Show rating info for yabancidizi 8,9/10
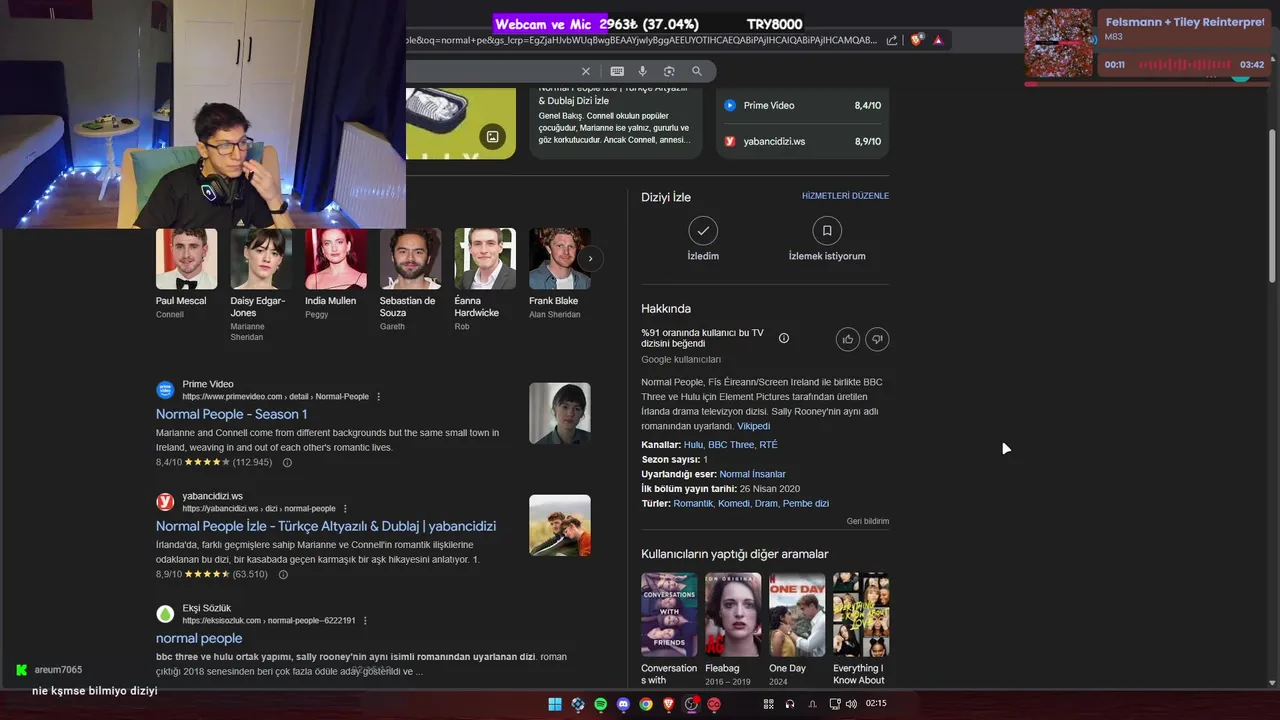Viewport: 1280px width, 720px height. pyautogui.click(x=283, y=575)
